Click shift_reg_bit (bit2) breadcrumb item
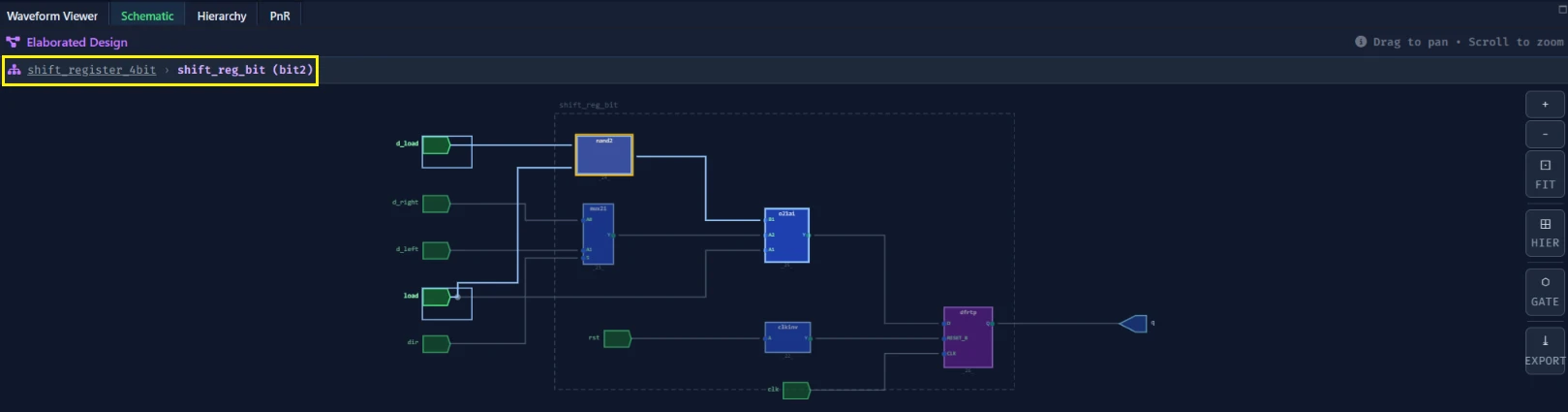This screenshot has height=412, width=1568. coord(245,70)
